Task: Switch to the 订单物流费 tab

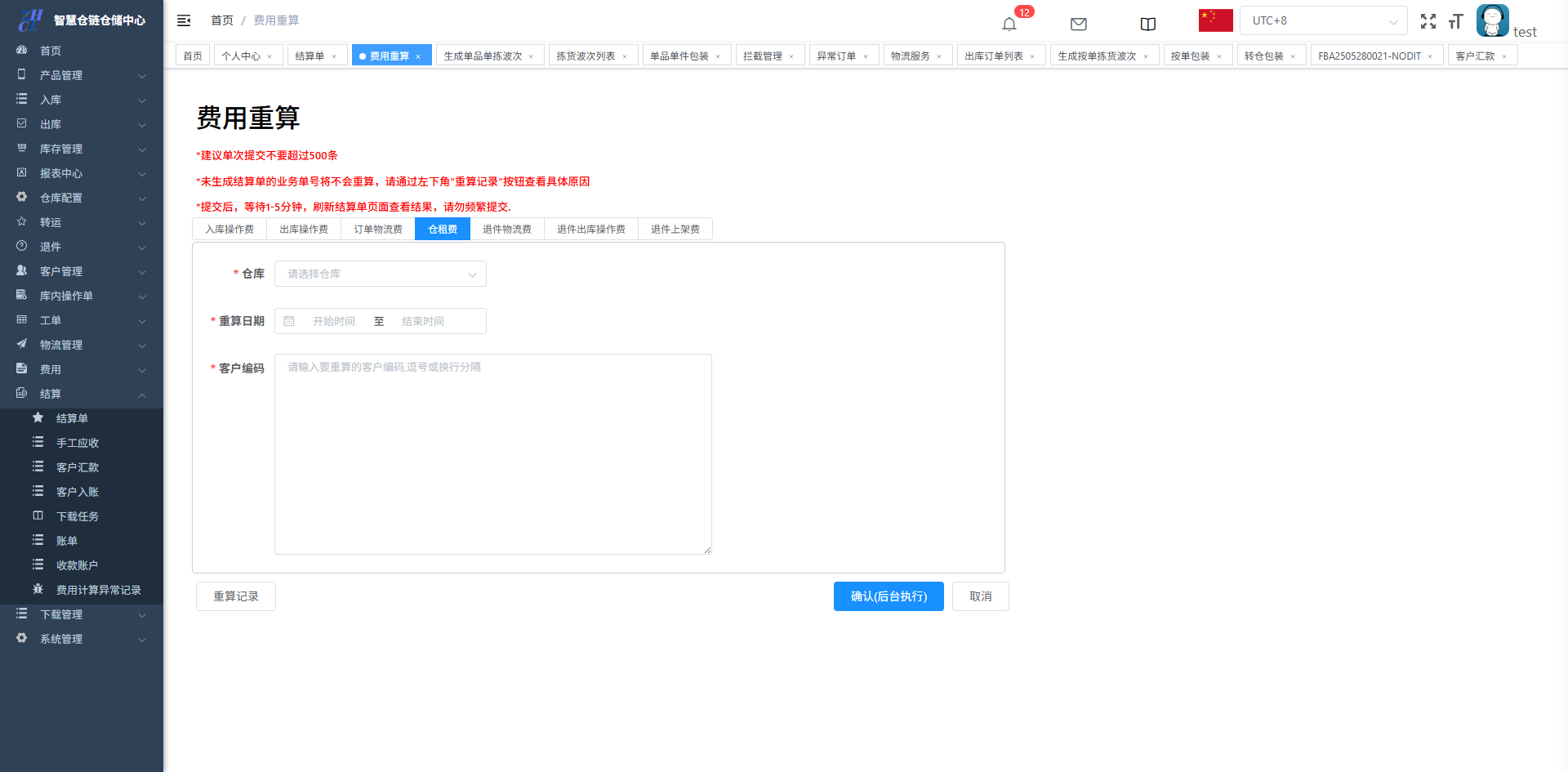Action: tap(377, 230)
